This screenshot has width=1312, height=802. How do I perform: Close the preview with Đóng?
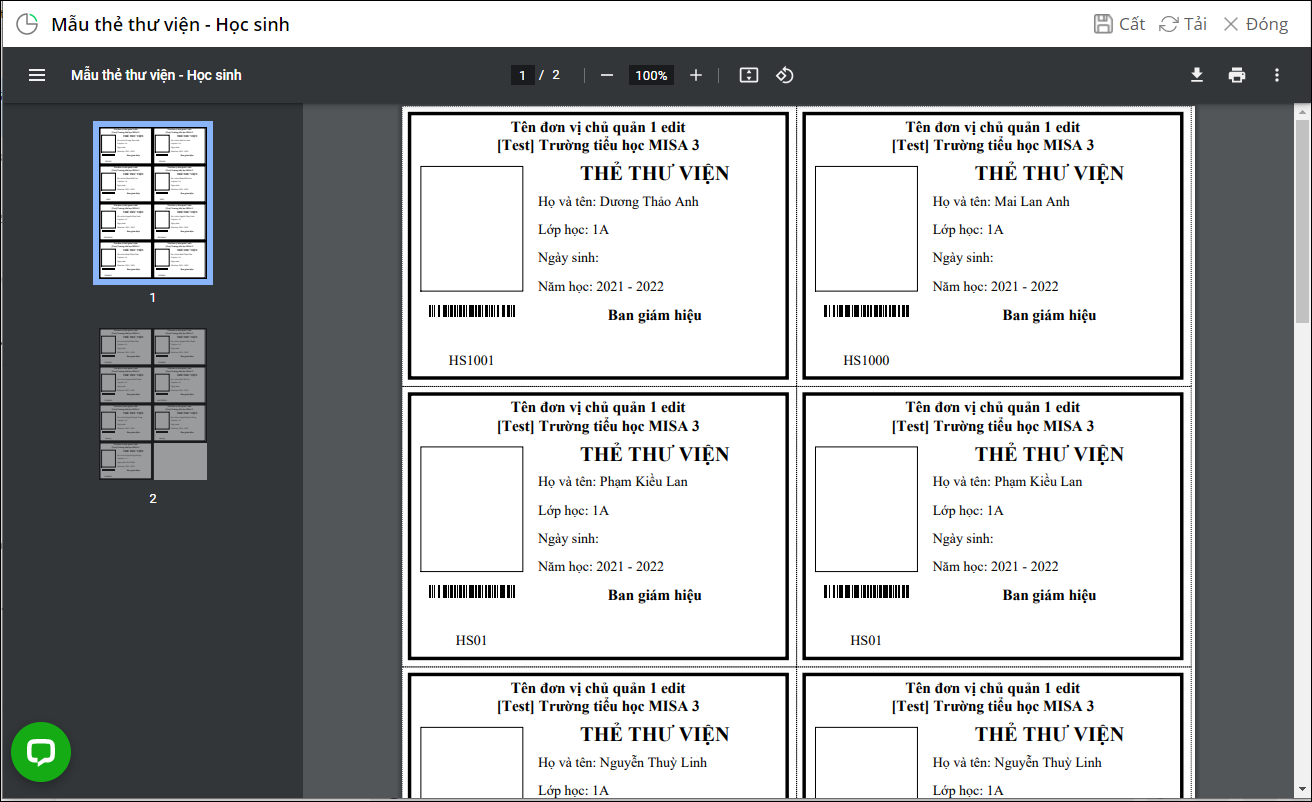point(1255,24)
